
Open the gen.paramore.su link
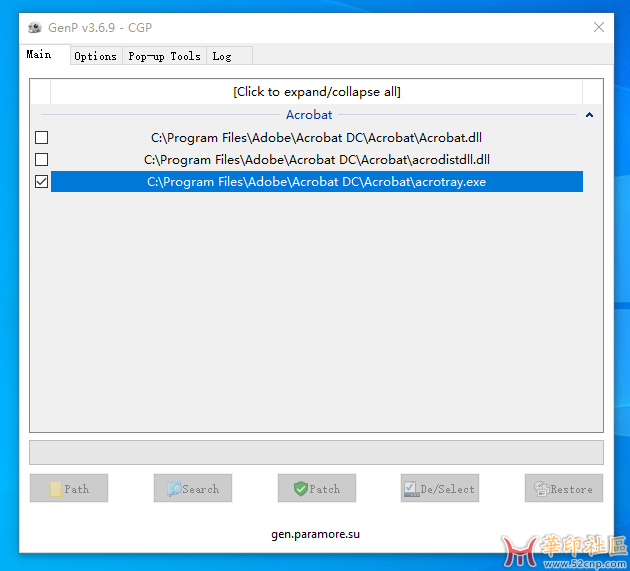tap(315, 534)
